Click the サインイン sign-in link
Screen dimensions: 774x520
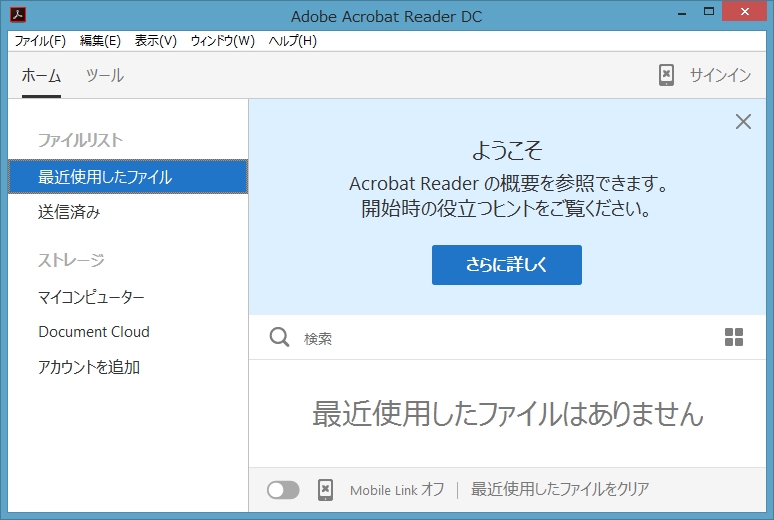[x=720, y=75]
